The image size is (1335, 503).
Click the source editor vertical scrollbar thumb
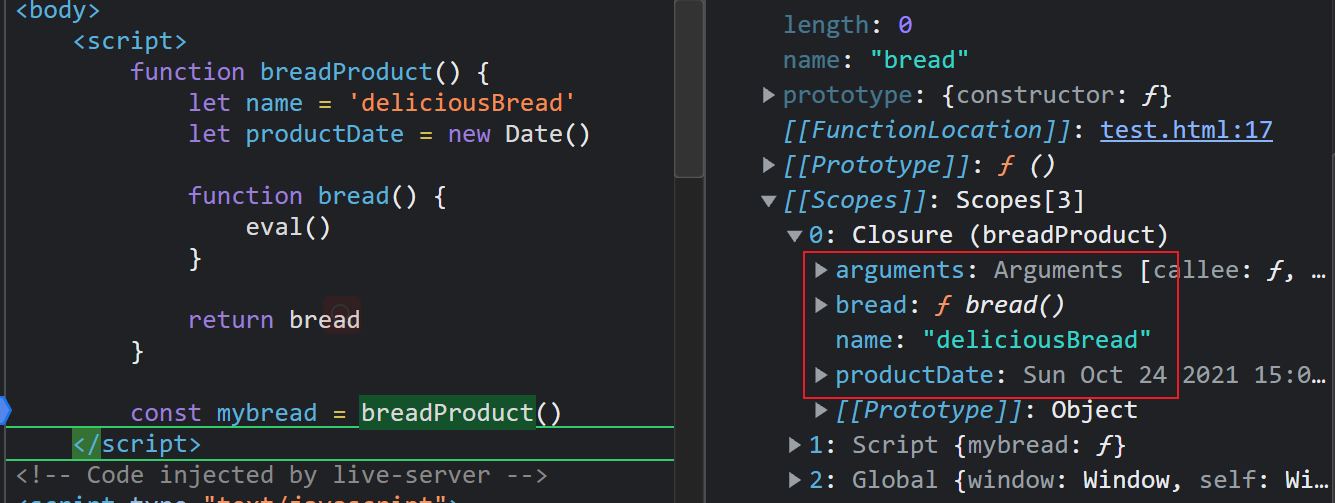point(689,88)
